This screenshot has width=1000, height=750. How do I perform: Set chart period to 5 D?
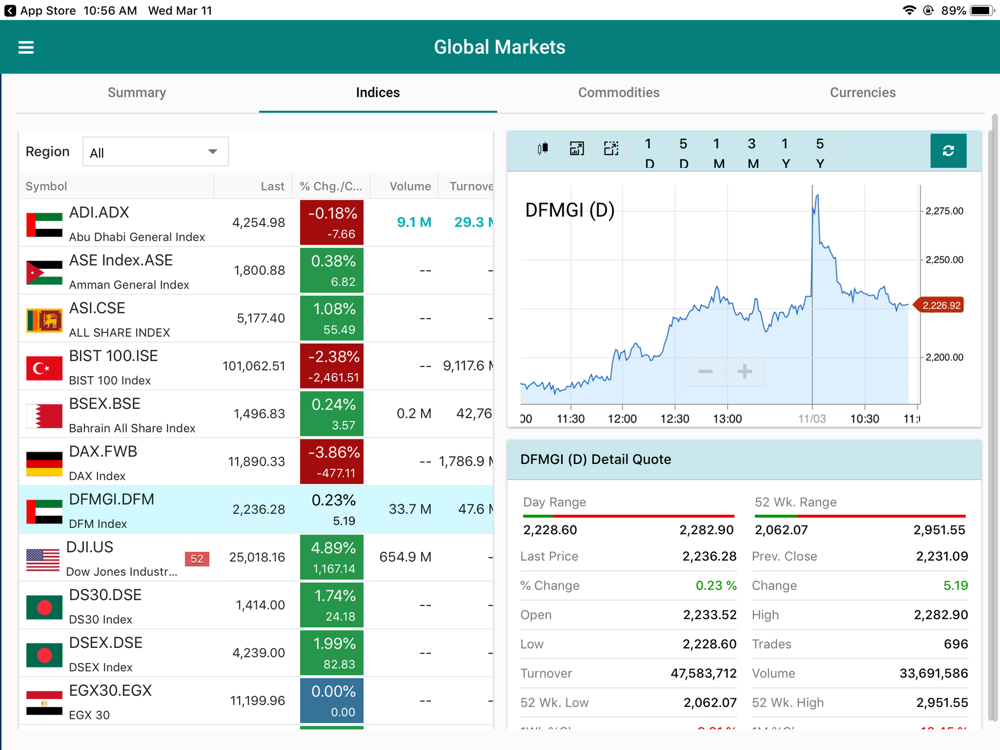pos(683,153)
